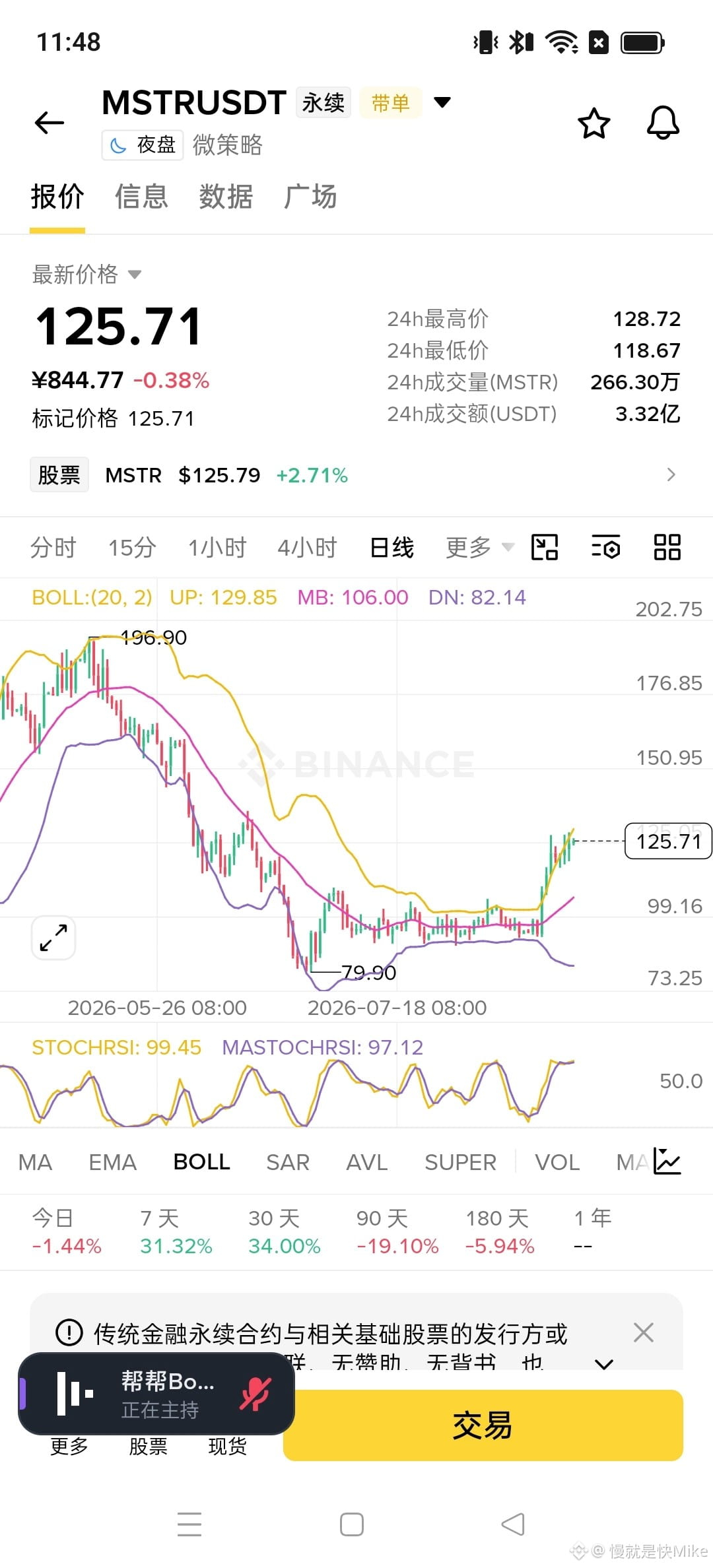Open chart drawing tools icon
The image size is (713, 1568).
(x=545, y=547)
